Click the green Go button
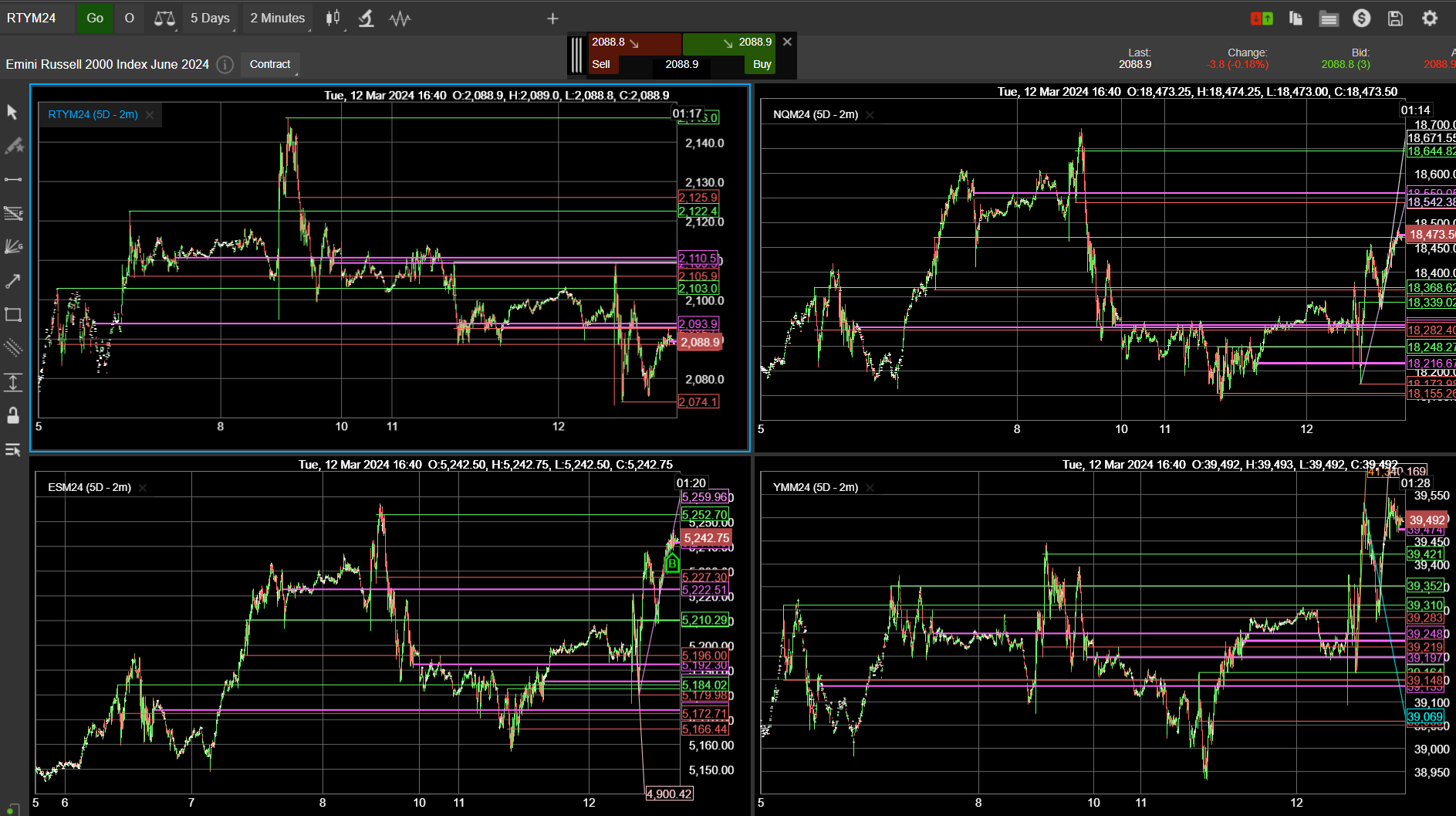 point(95,18)
